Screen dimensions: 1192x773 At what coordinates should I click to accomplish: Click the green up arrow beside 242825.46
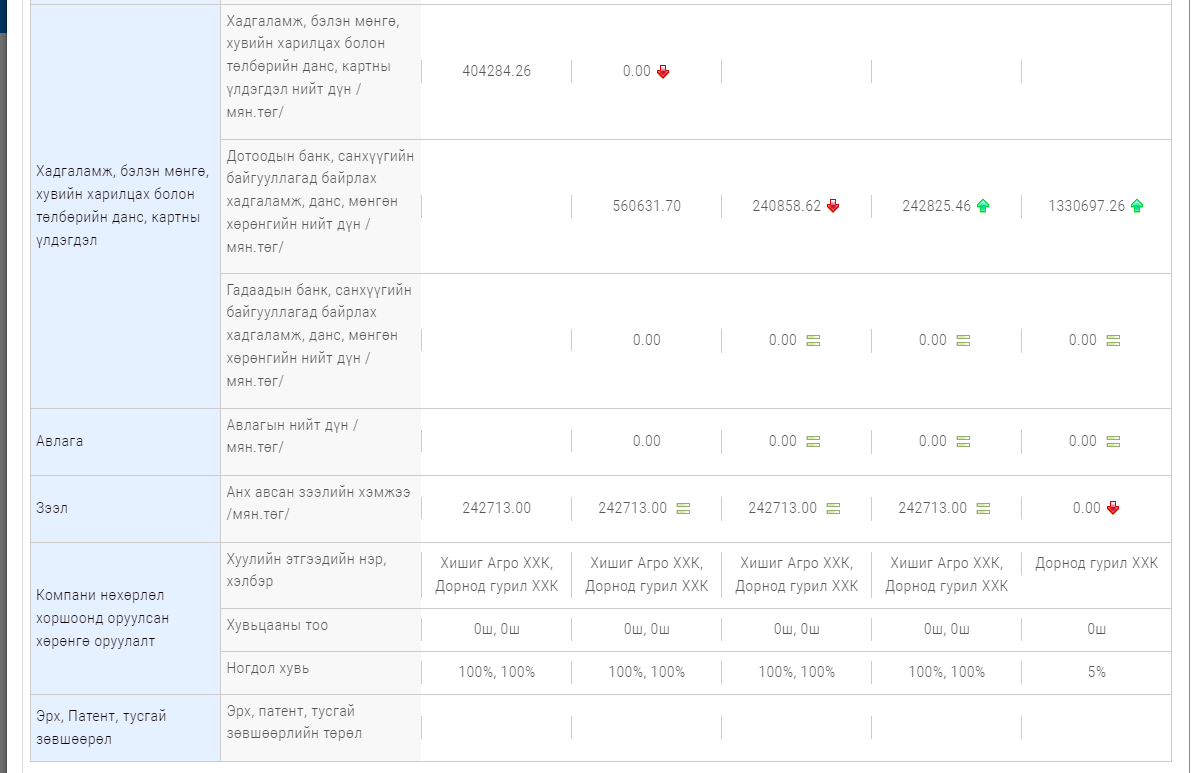[983, 206]
